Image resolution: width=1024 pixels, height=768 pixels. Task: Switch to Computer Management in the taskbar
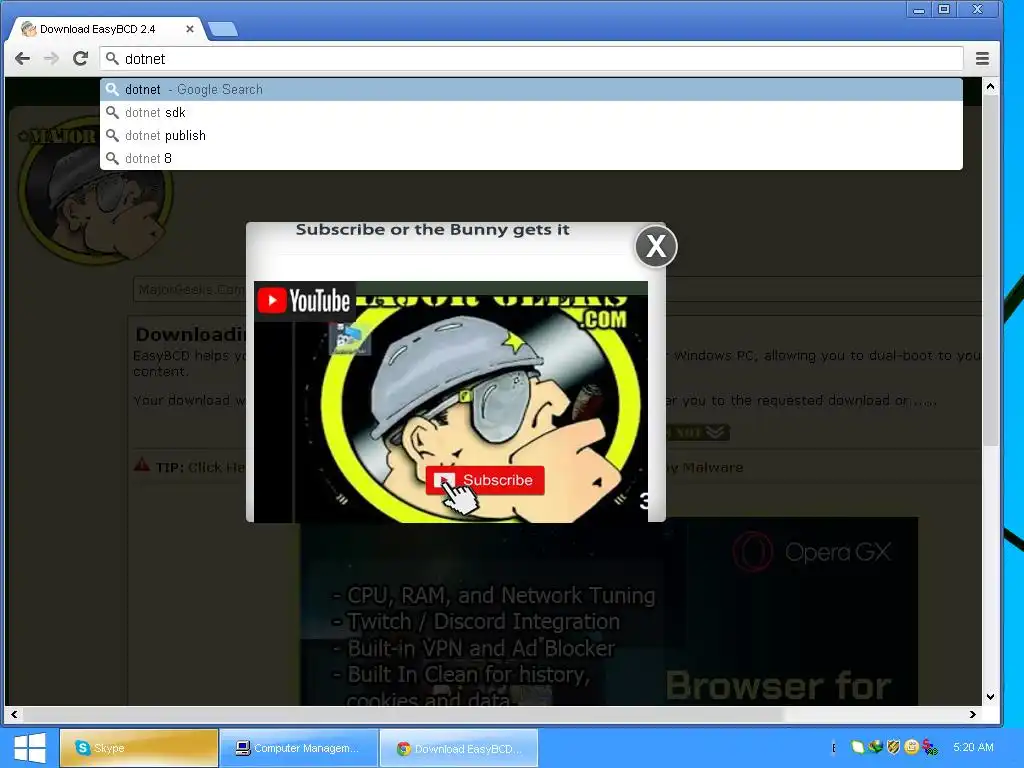pos(298,748)
